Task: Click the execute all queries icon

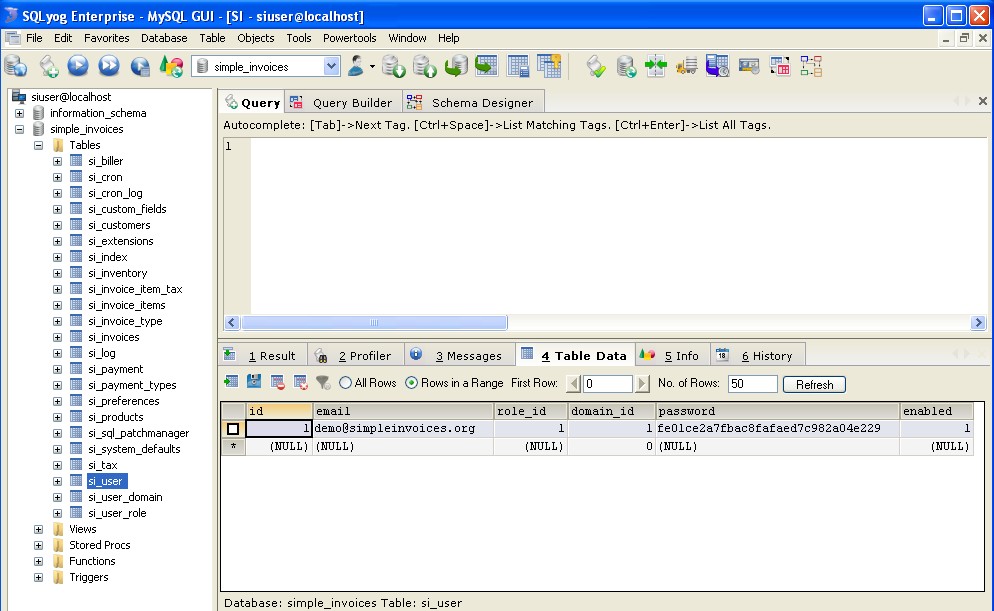Action: click(x=109, y=66)
